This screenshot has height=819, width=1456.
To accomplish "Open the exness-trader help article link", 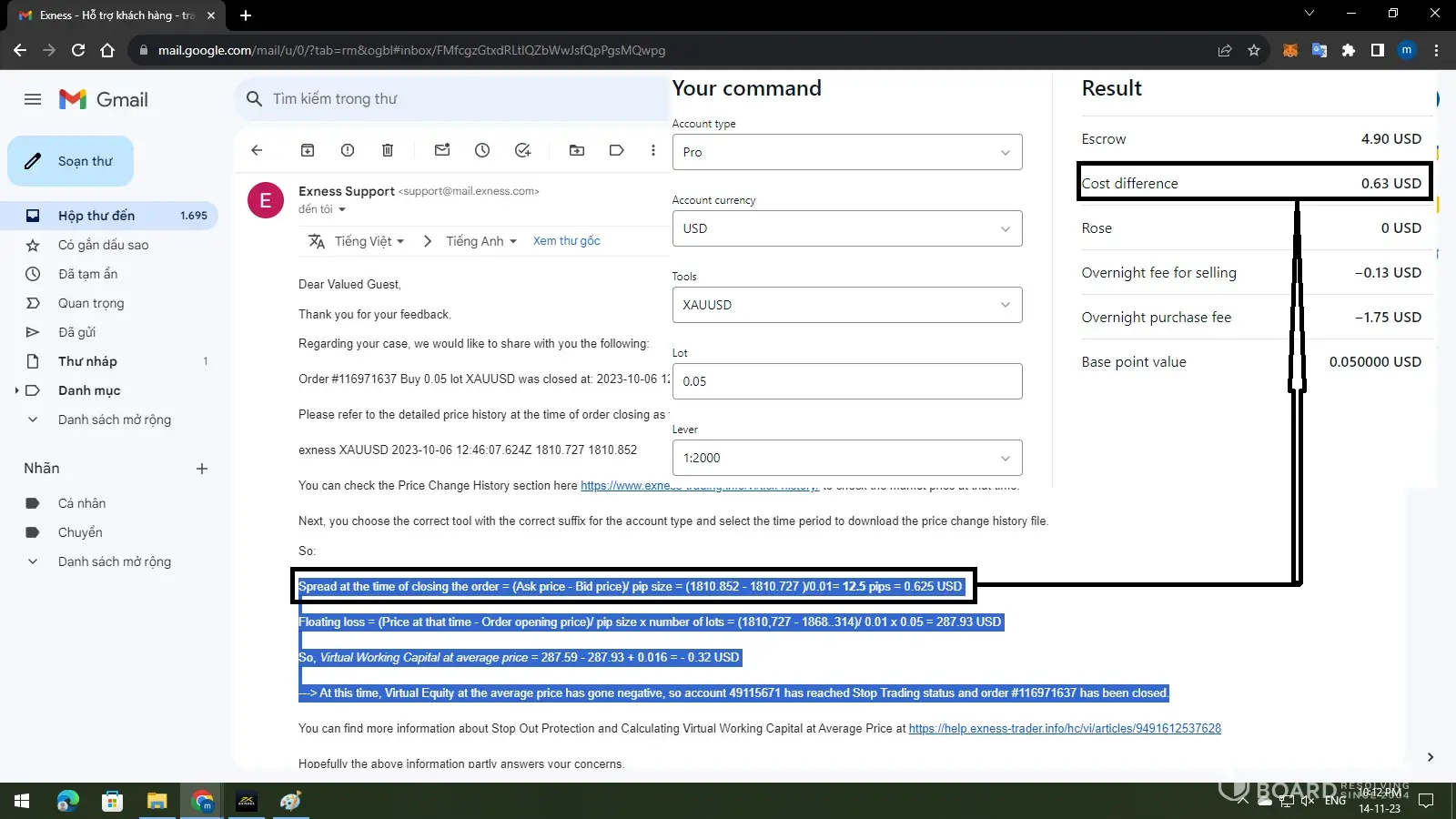I will point(1065,729).
